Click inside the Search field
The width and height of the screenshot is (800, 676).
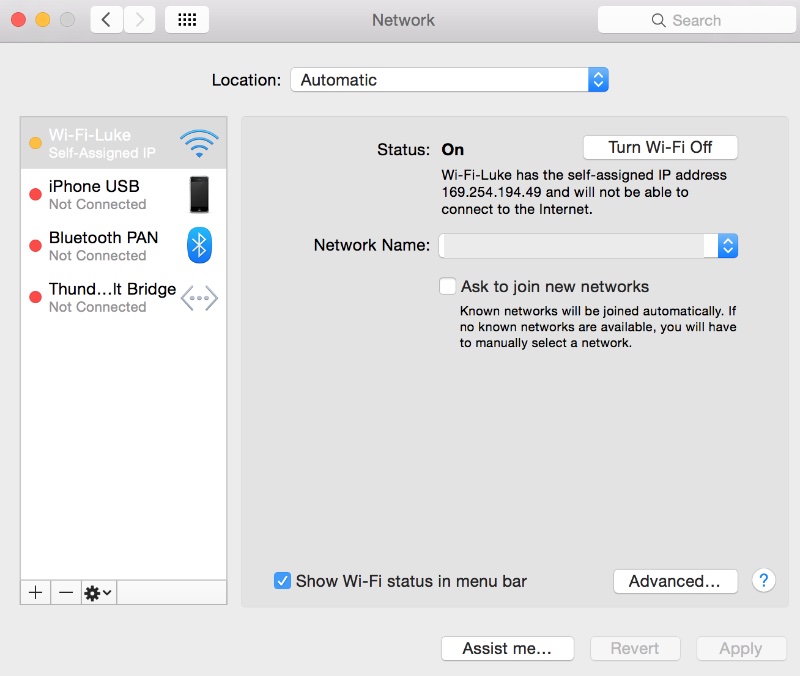(696, 19)
